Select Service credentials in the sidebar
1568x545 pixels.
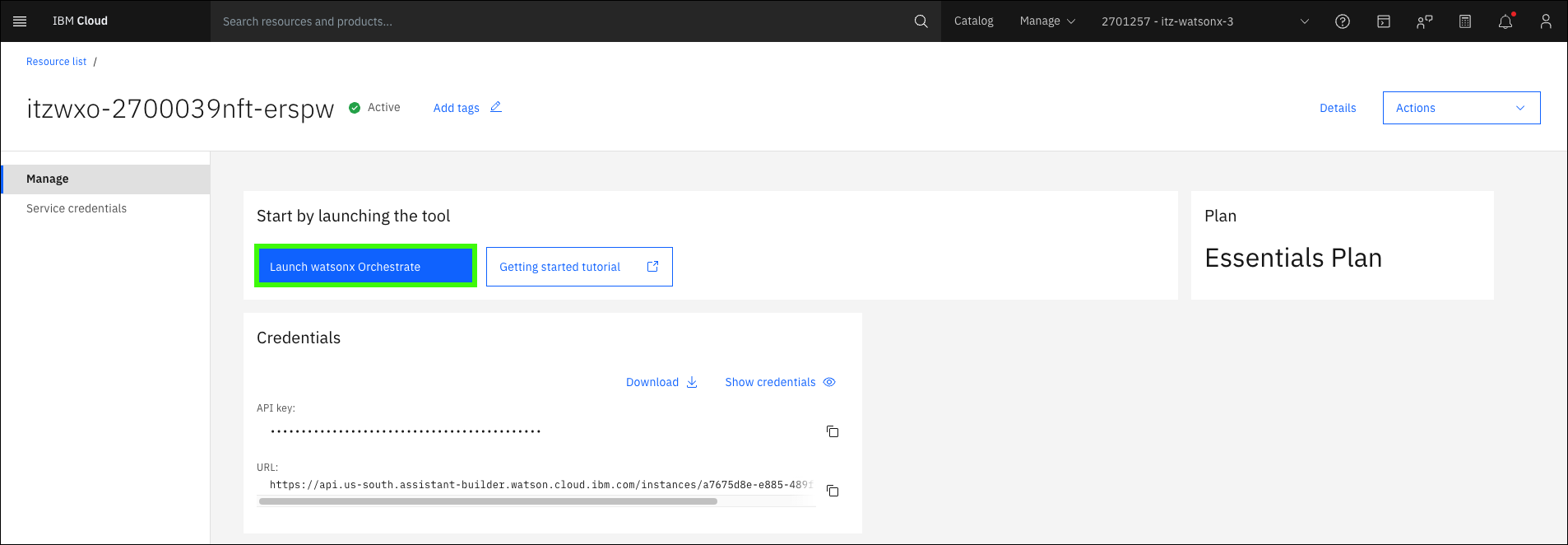[x=77, y=208]
